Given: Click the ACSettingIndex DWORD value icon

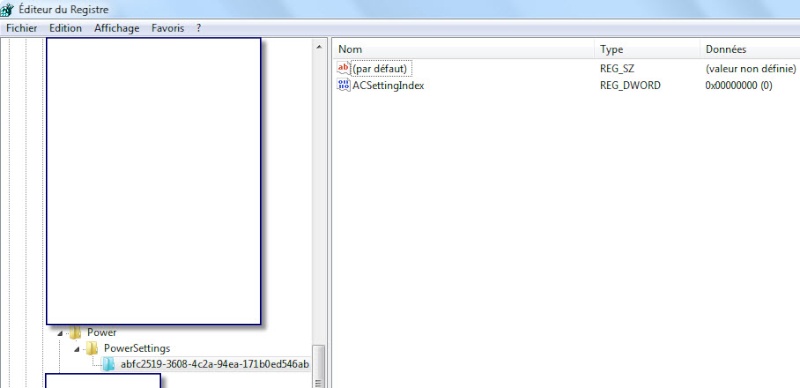Looking at the screenshot, I should coord(343,85).
